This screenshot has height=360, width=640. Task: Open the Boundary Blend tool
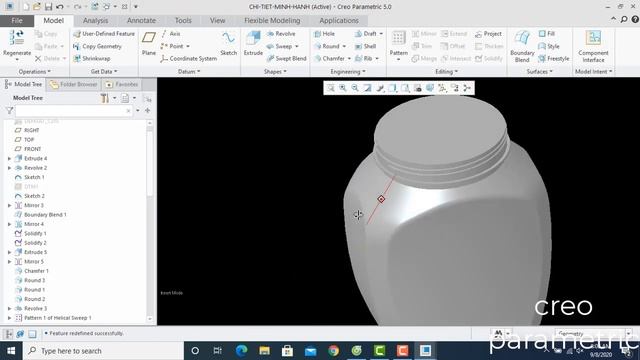(x=522, y=47)
